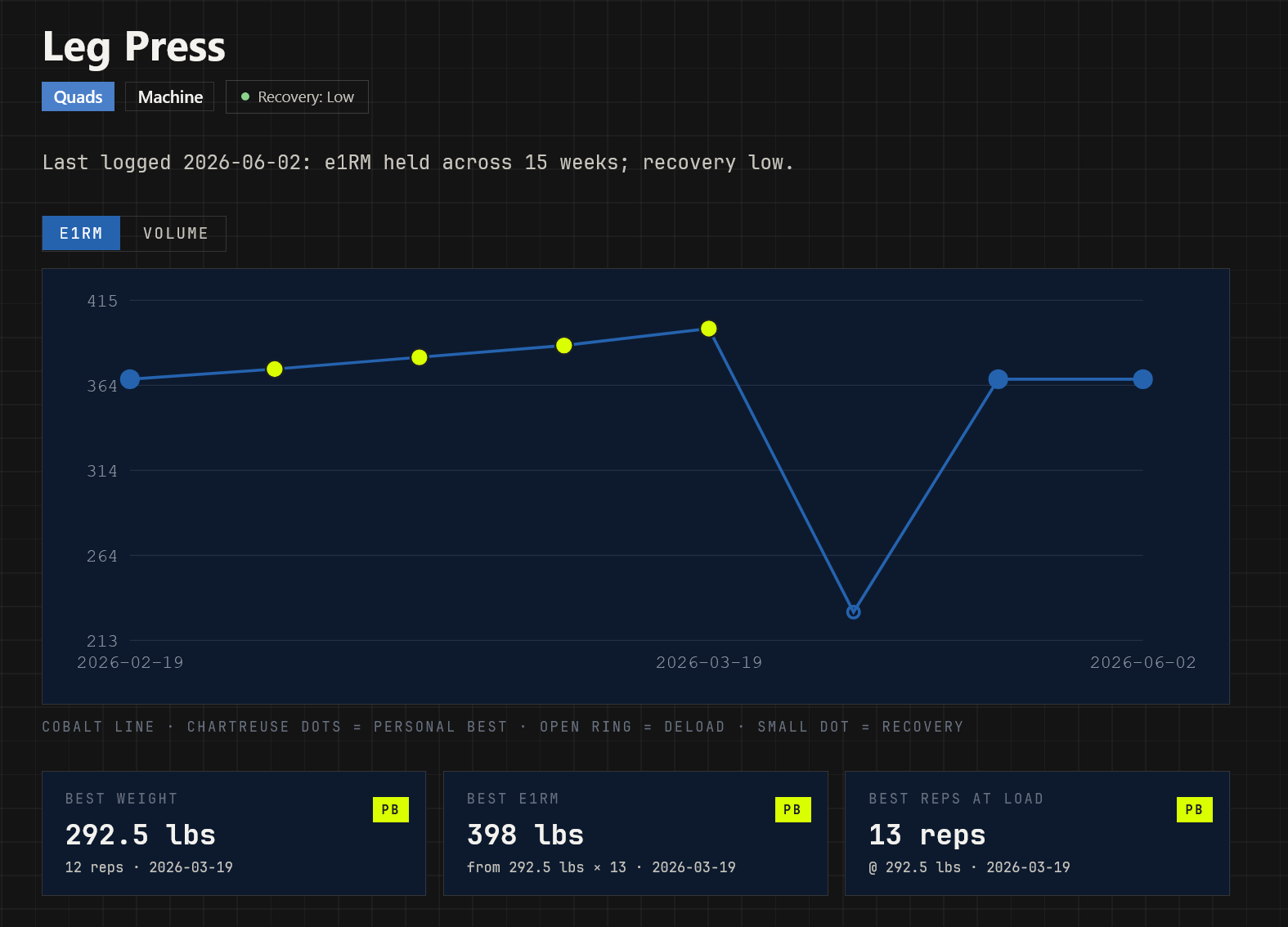Select the deload open ring data point

point(853,611)
